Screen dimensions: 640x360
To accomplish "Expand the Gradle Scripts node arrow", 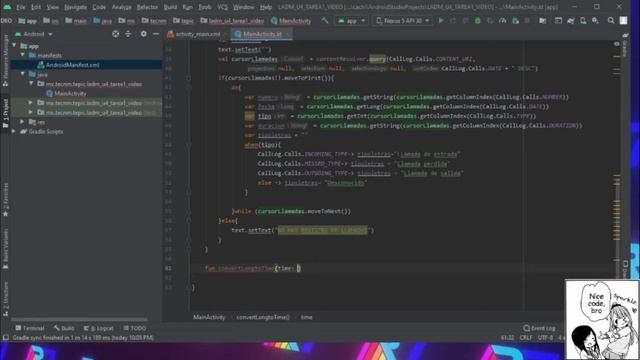I will (15, 131).
